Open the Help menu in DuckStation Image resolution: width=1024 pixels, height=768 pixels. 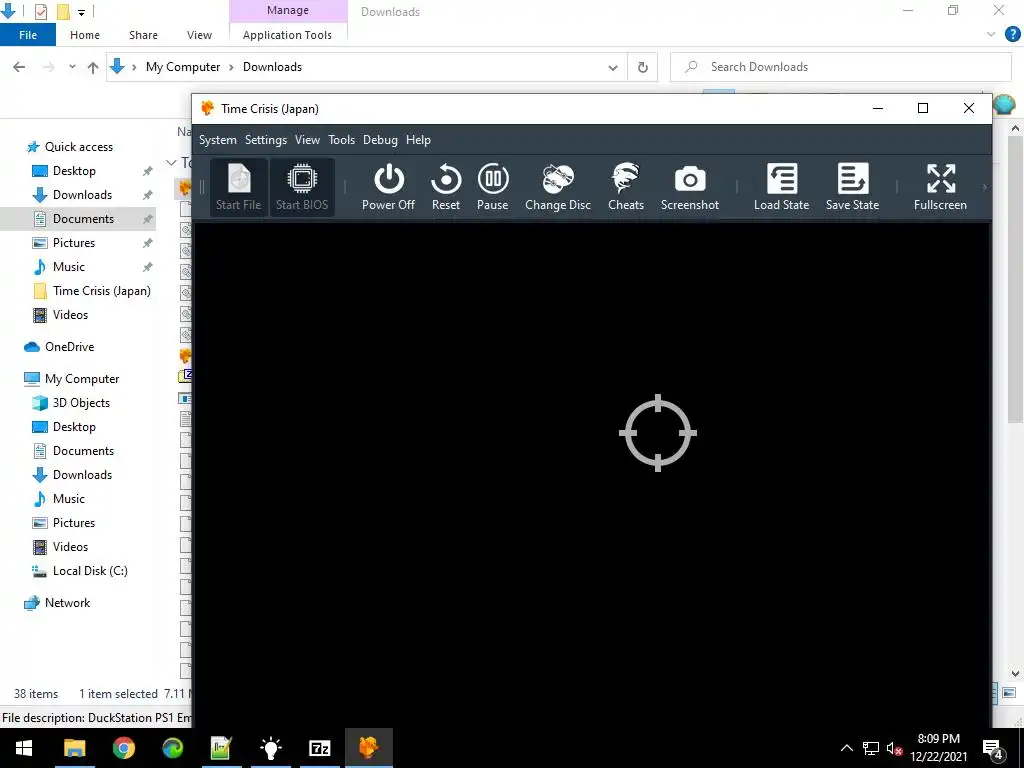(x=418, y=140)
